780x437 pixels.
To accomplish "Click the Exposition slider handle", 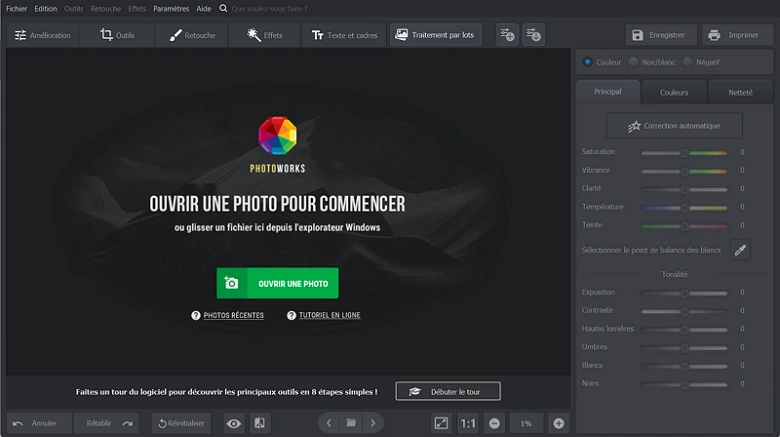I will point(684,293).
